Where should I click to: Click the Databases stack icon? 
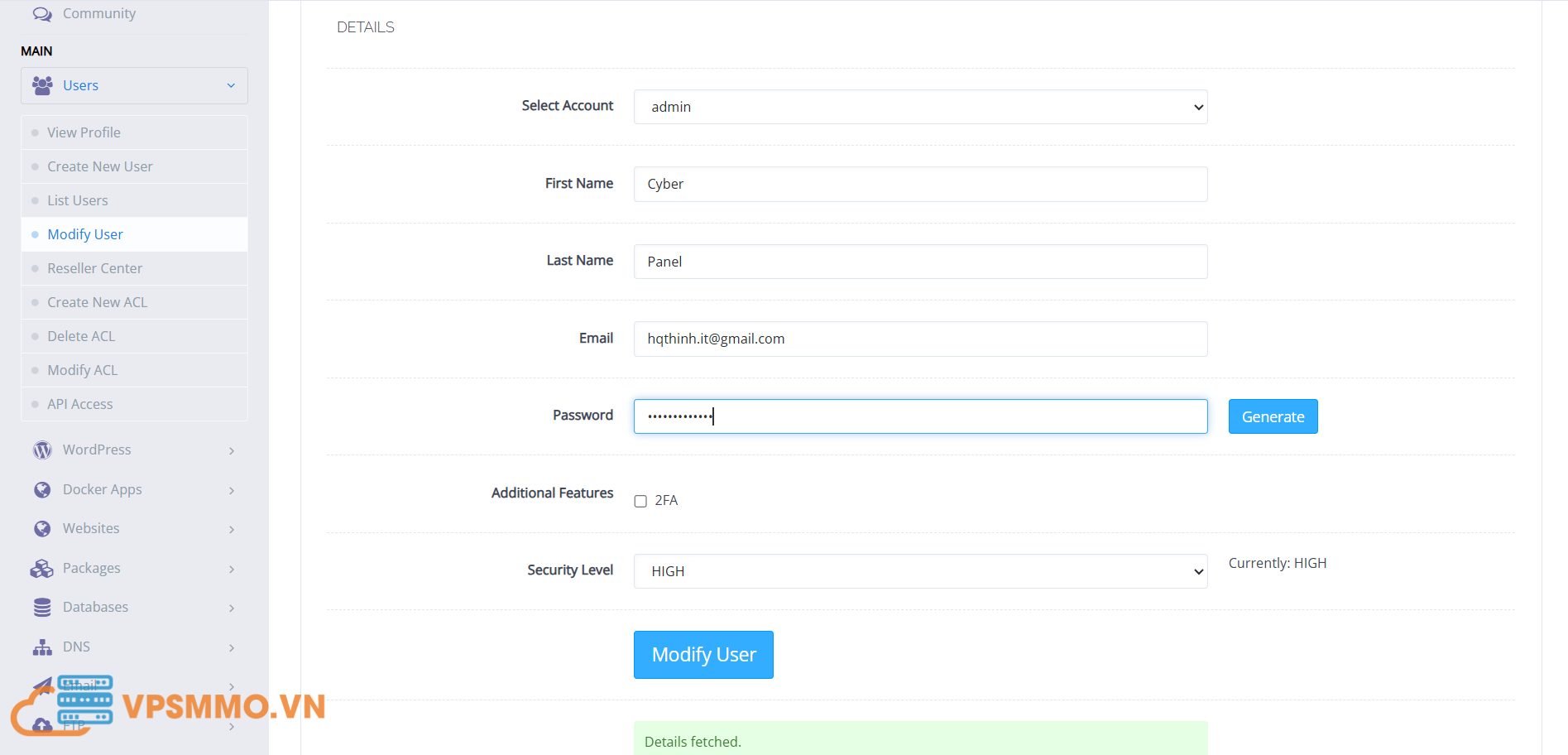coord(42,607)
